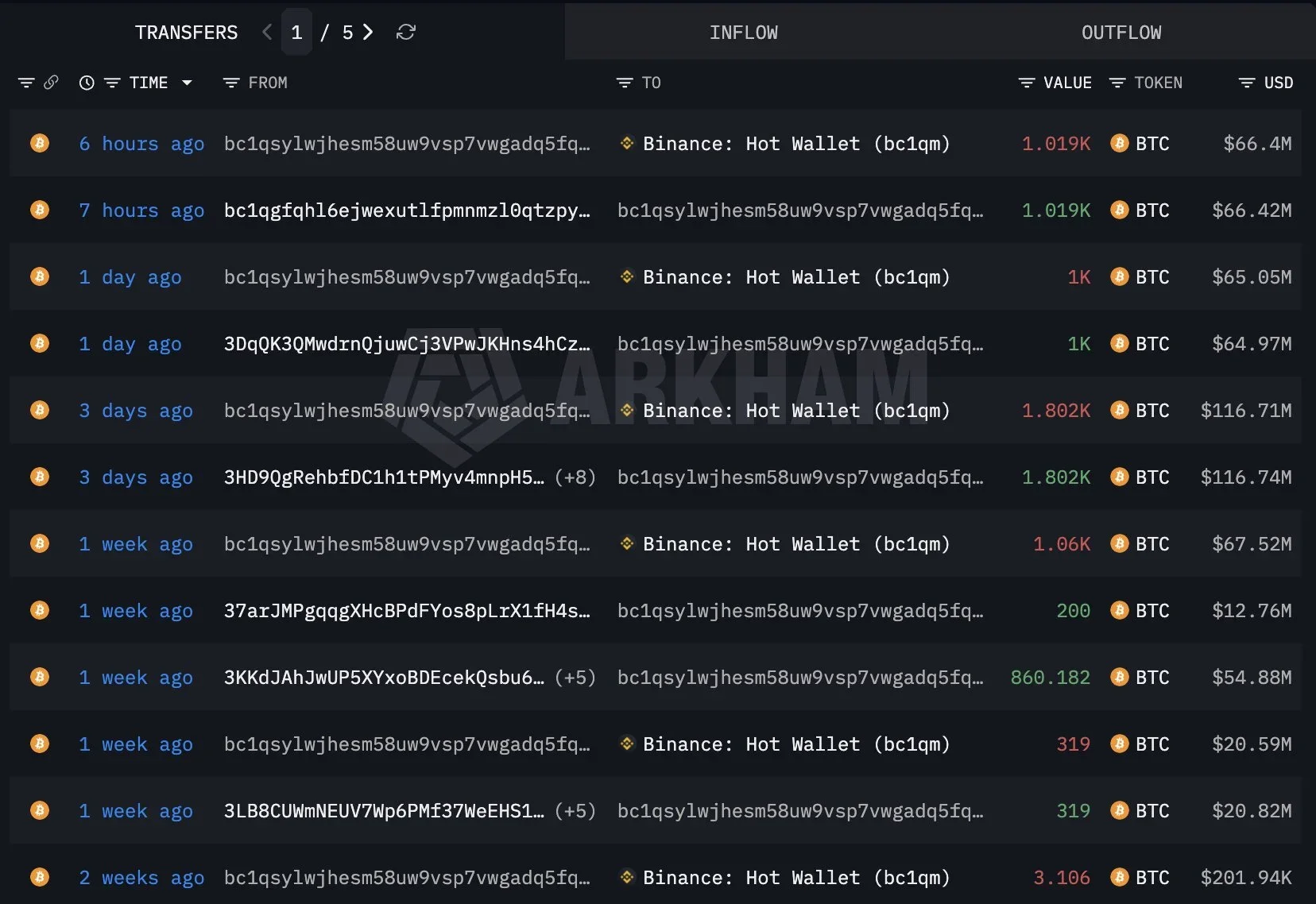The height and width of the screenshot is (904, 1316).
Task: Click the current page number 1 field
Action: click(296, 32)
